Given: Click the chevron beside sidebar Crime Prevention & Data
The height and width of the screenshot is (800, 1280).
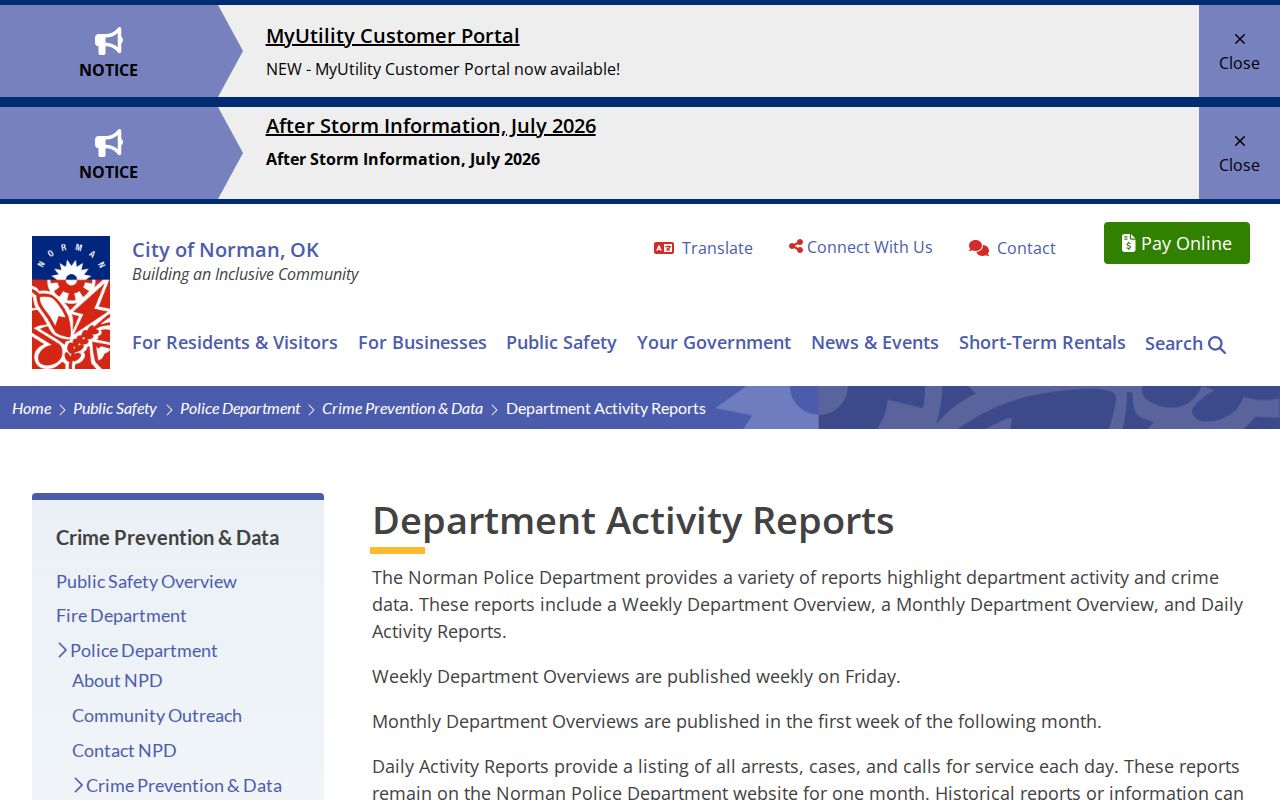Looking at the screenshot, I should coord(79,785).
